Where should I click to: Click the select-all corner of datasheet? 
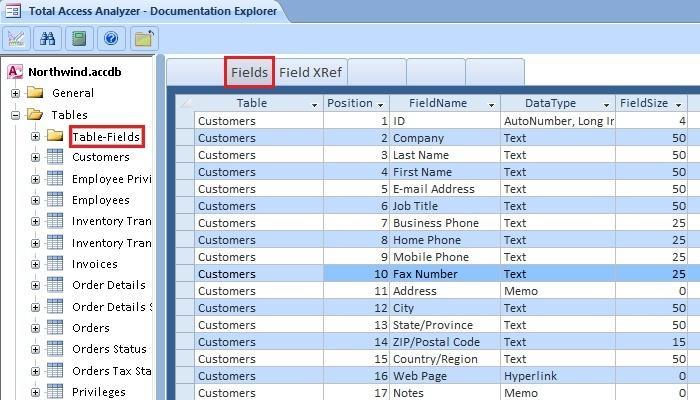pyautogui.click(x=184, y=103)
